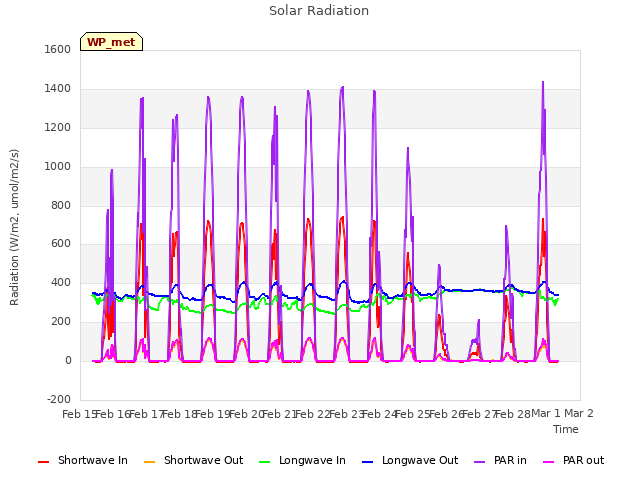The height and width of the screenshot is (480, 640).
Task: Click the WP_met annotation label
Action: [111, 42]
